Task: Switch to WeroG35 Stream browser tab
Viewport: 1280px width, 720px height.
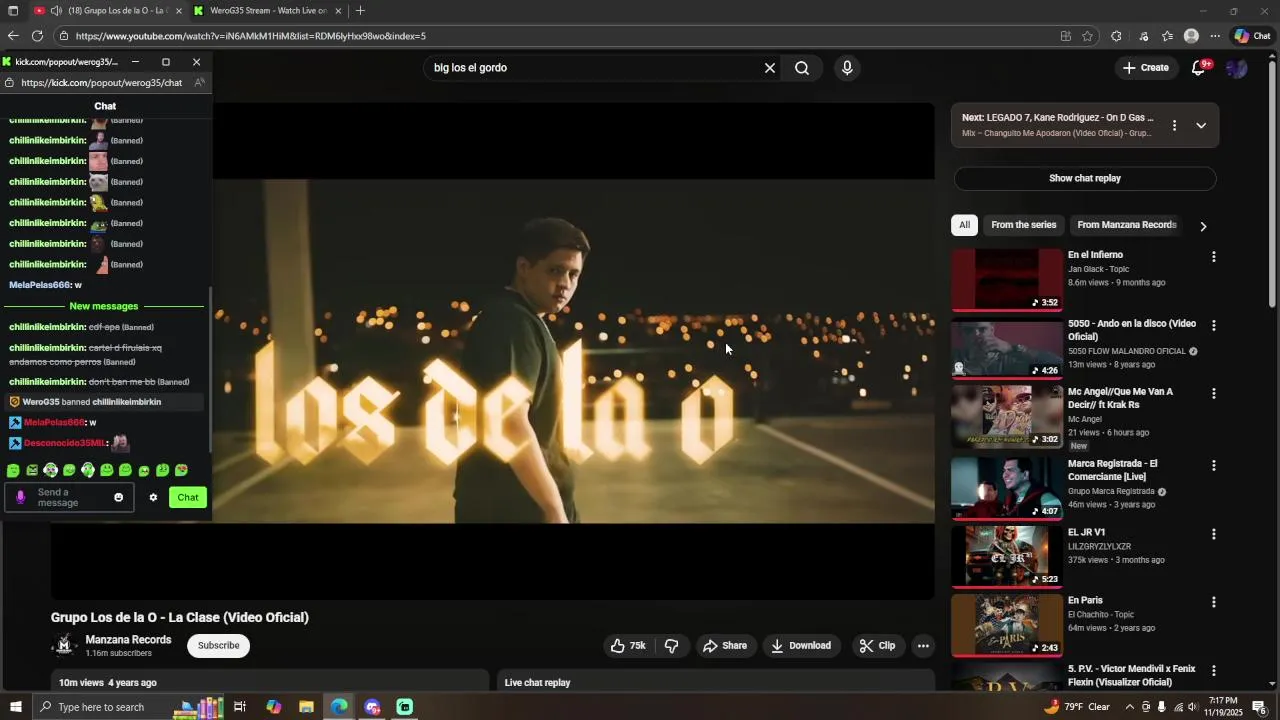Action: point(268,11)
